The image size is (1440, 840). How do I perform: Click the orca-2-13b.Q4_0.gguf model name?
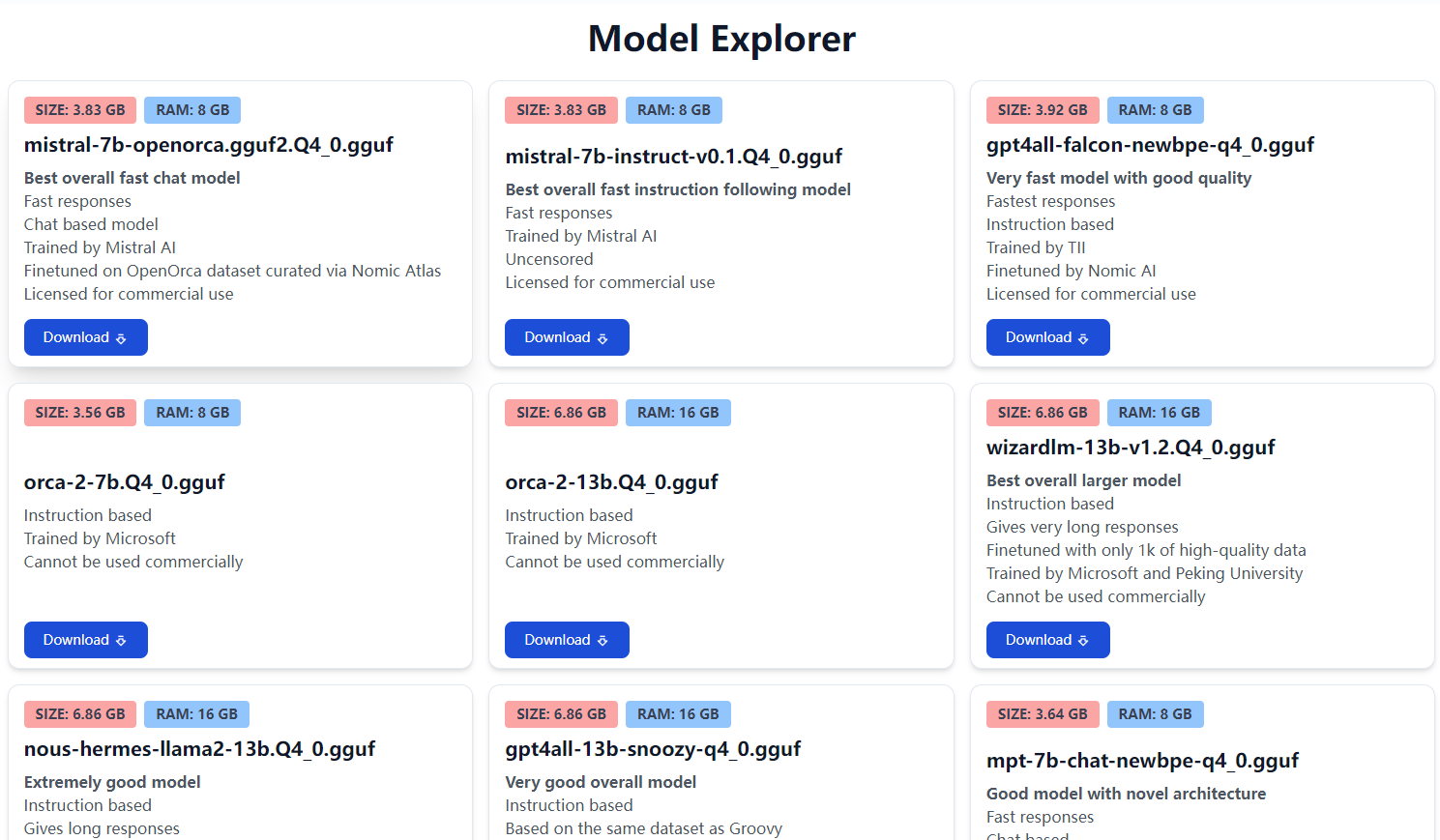pyautogui.click(x=611, y=482)
